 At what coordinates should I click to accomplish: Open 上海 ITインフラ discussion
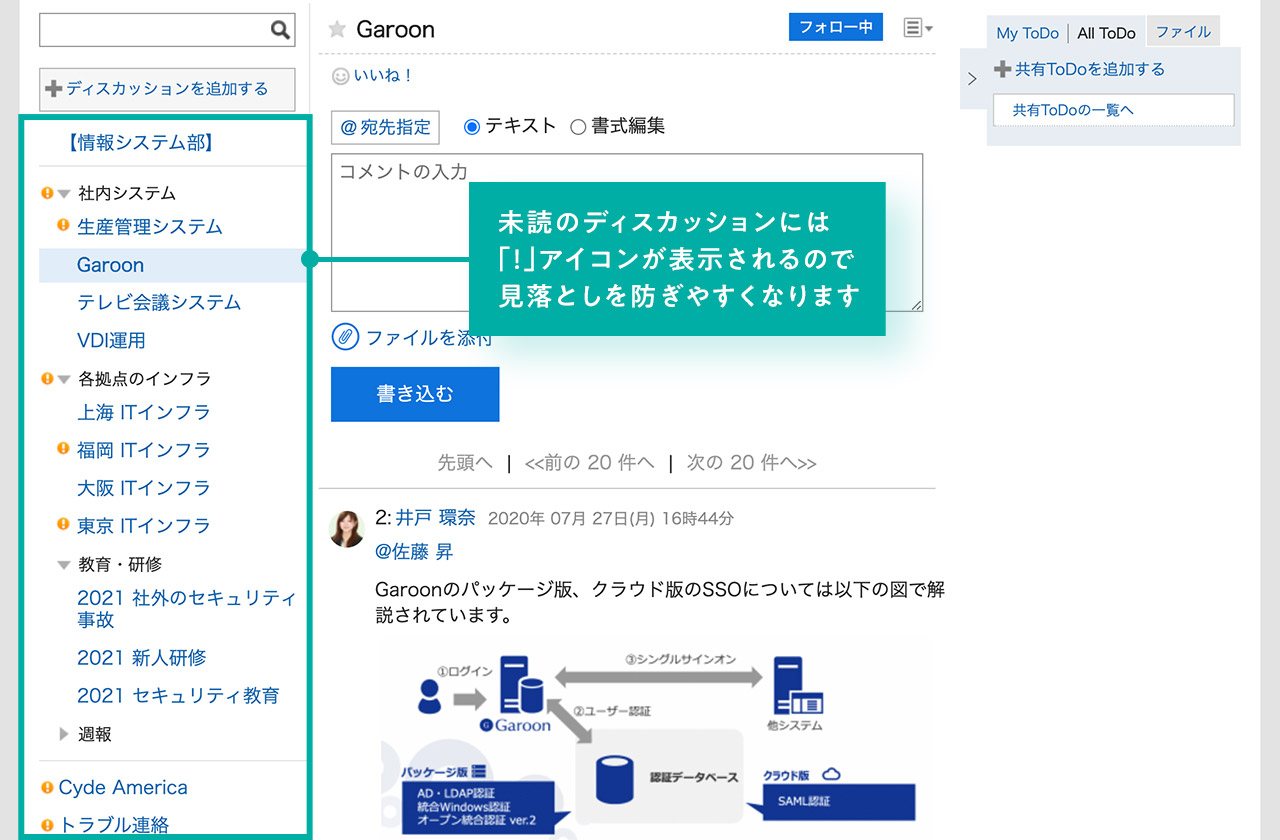144,412
